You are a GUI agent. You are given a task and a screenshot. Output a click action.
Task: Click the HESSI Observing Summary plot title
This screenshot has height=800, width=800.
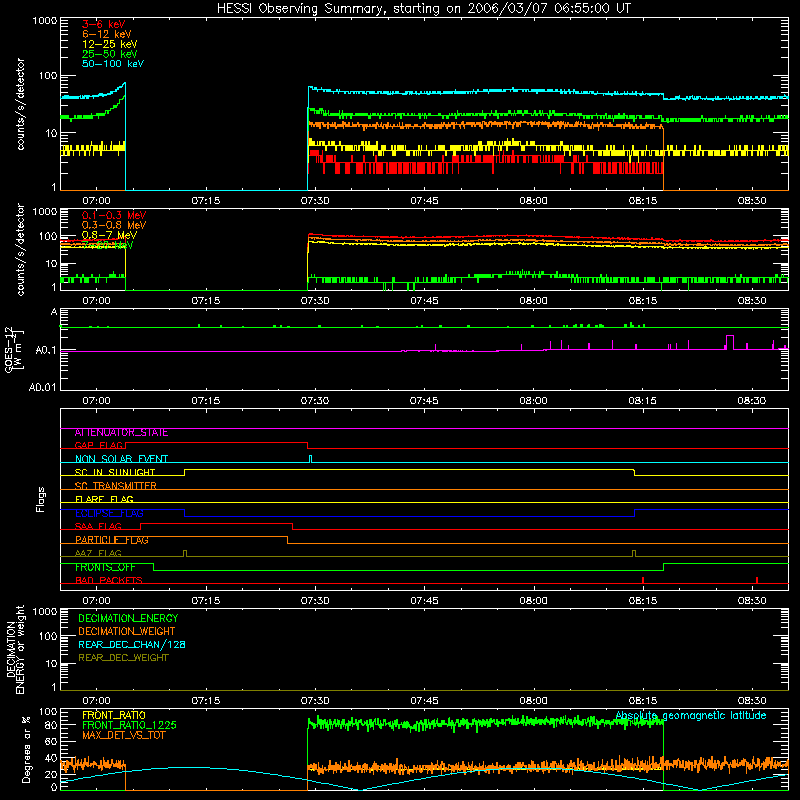(423, 8)
